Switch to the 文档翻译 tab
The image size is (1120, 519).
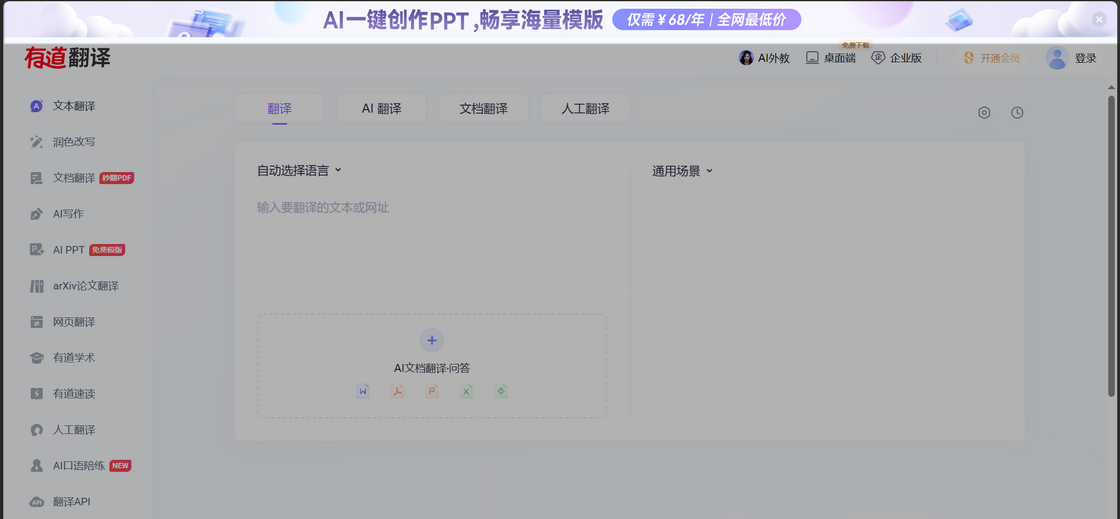click(x=484, y=109)
